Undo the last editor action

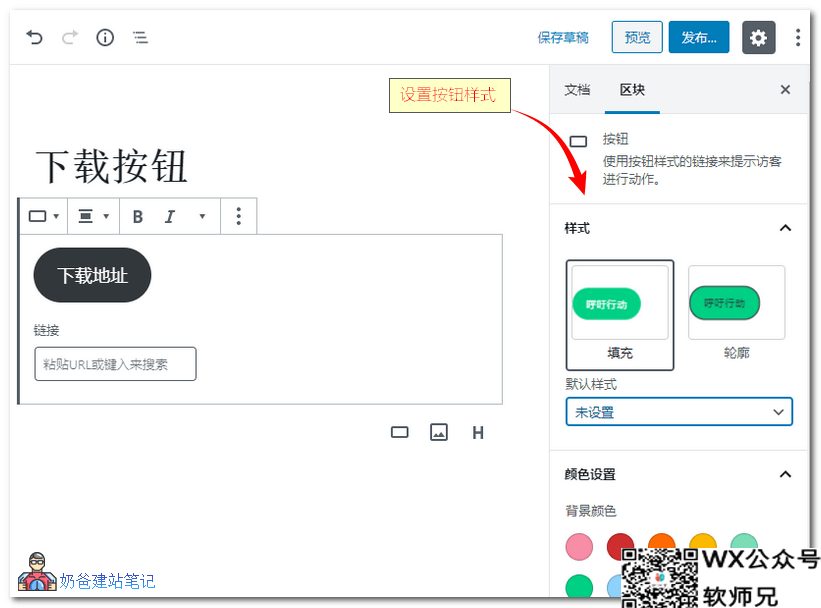coord(35,38)
